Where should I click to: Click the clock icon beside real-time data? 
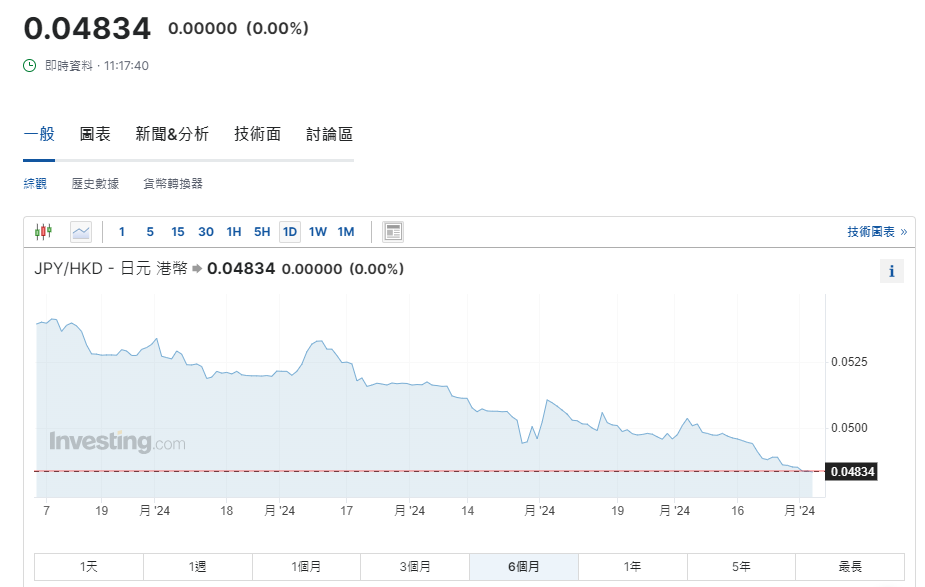[30, 65]
